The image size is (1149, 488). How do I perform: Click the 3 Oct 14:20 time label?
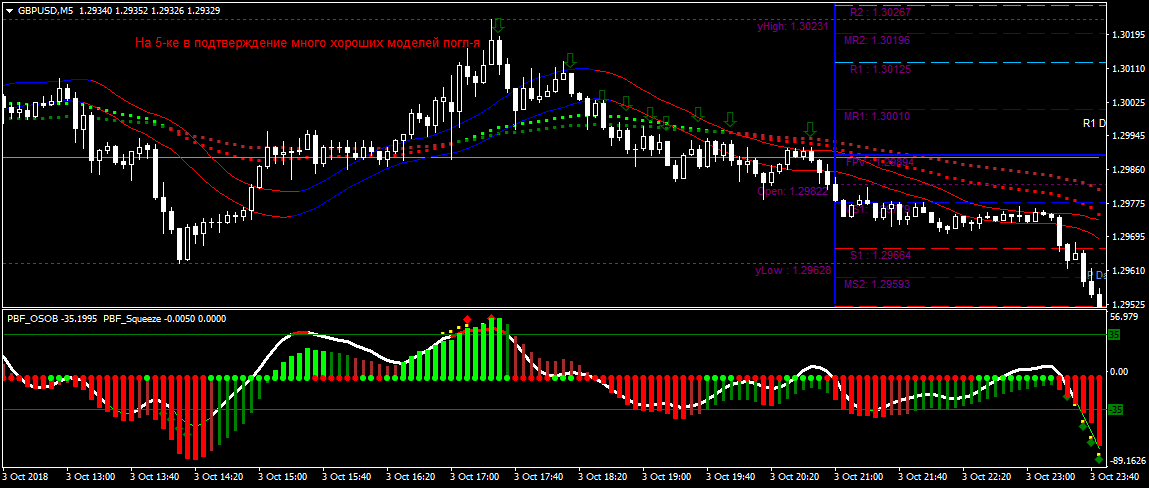[220, 476]
